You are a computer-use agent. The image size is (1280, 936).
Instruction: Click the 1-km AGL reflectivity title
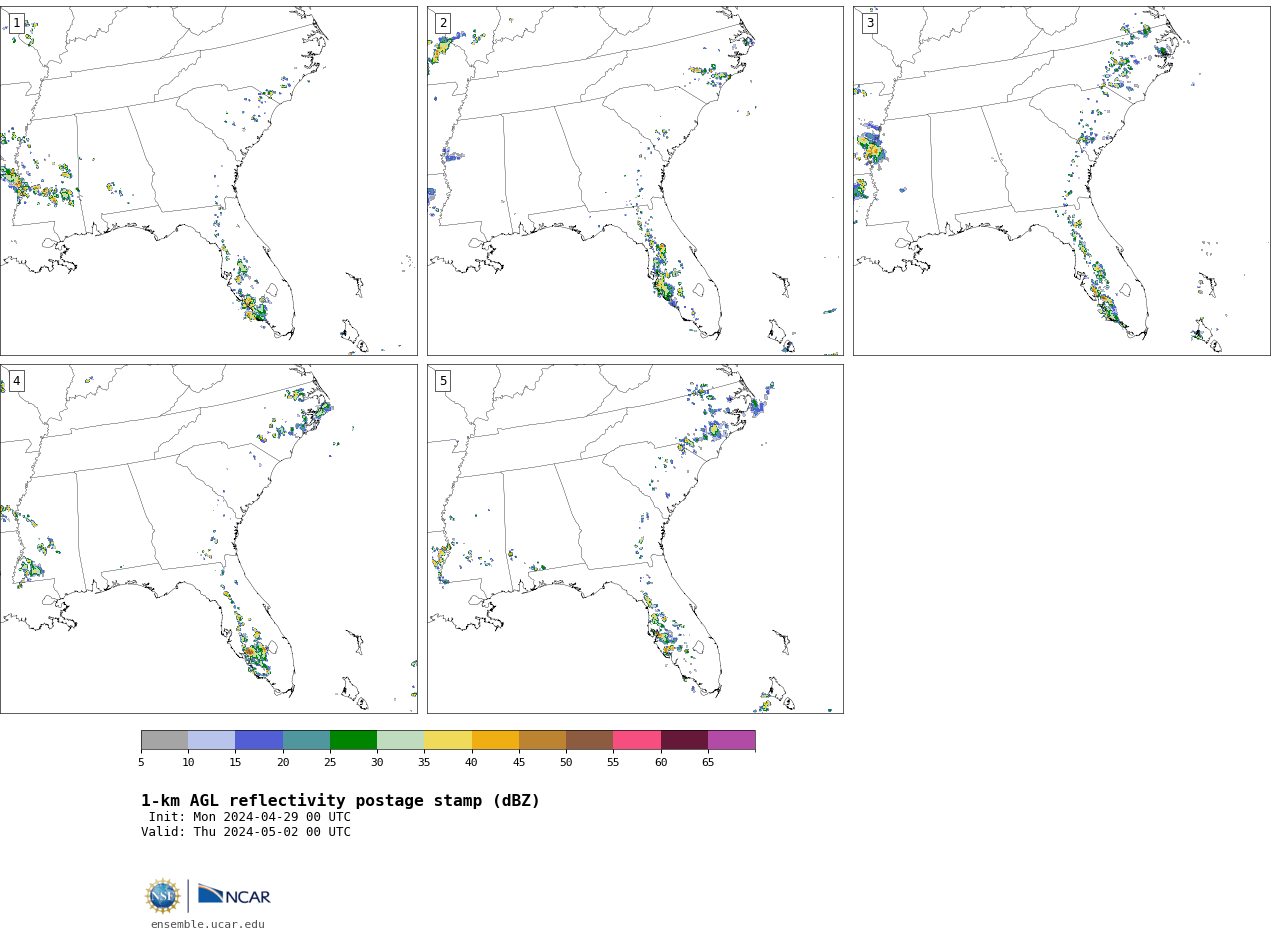pos(340,801)
